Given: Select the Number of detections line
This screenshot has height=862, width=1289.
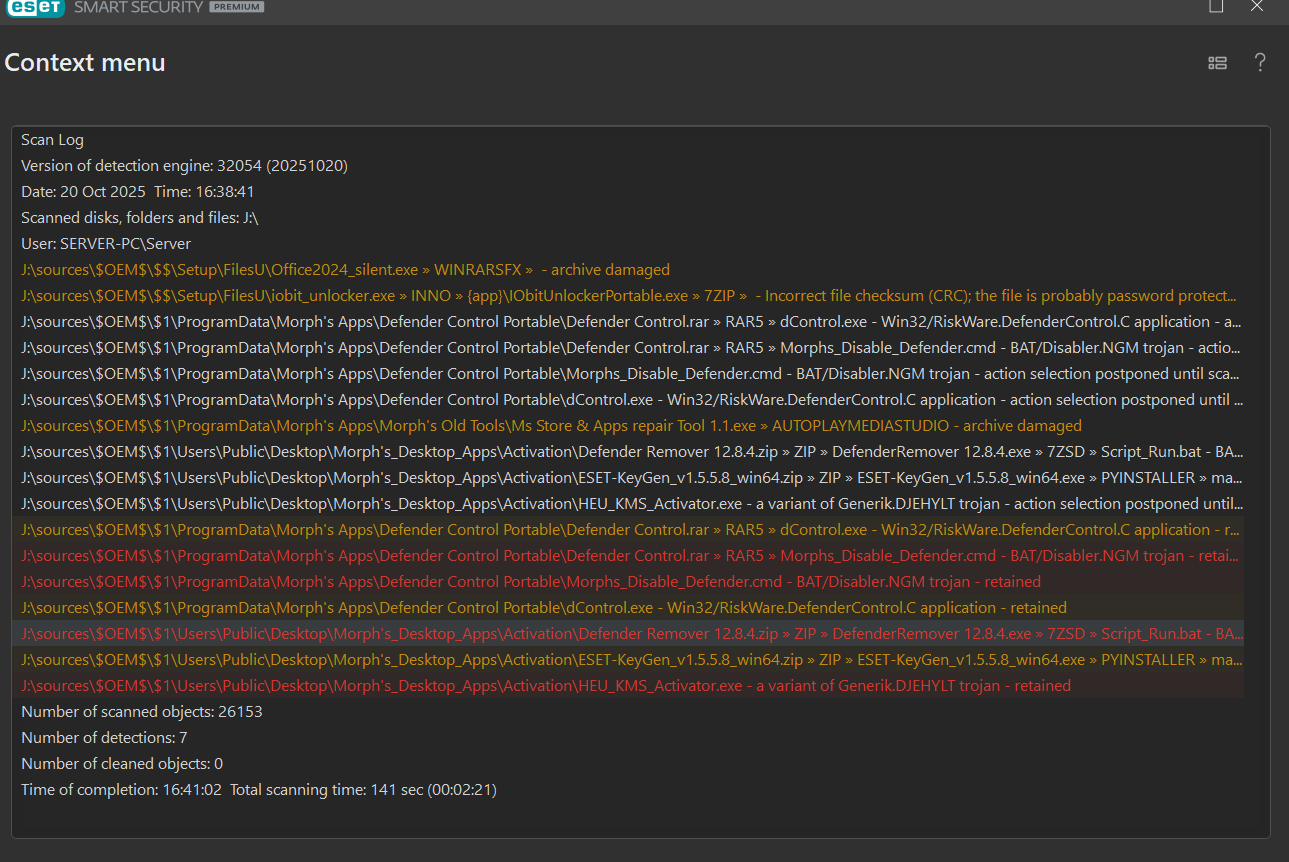Looking at the screenshot, I should click(x=104, y=738).
